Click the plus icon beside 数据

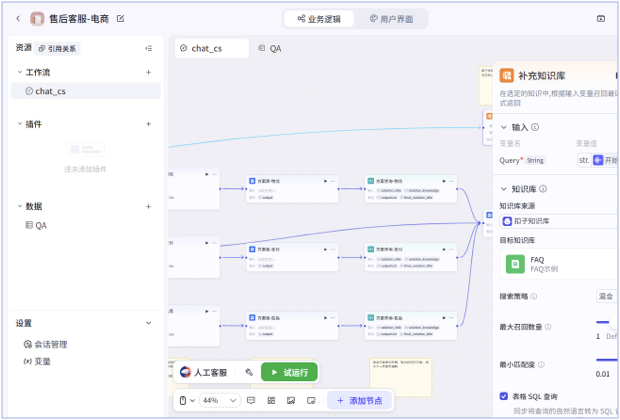(148, 206)
